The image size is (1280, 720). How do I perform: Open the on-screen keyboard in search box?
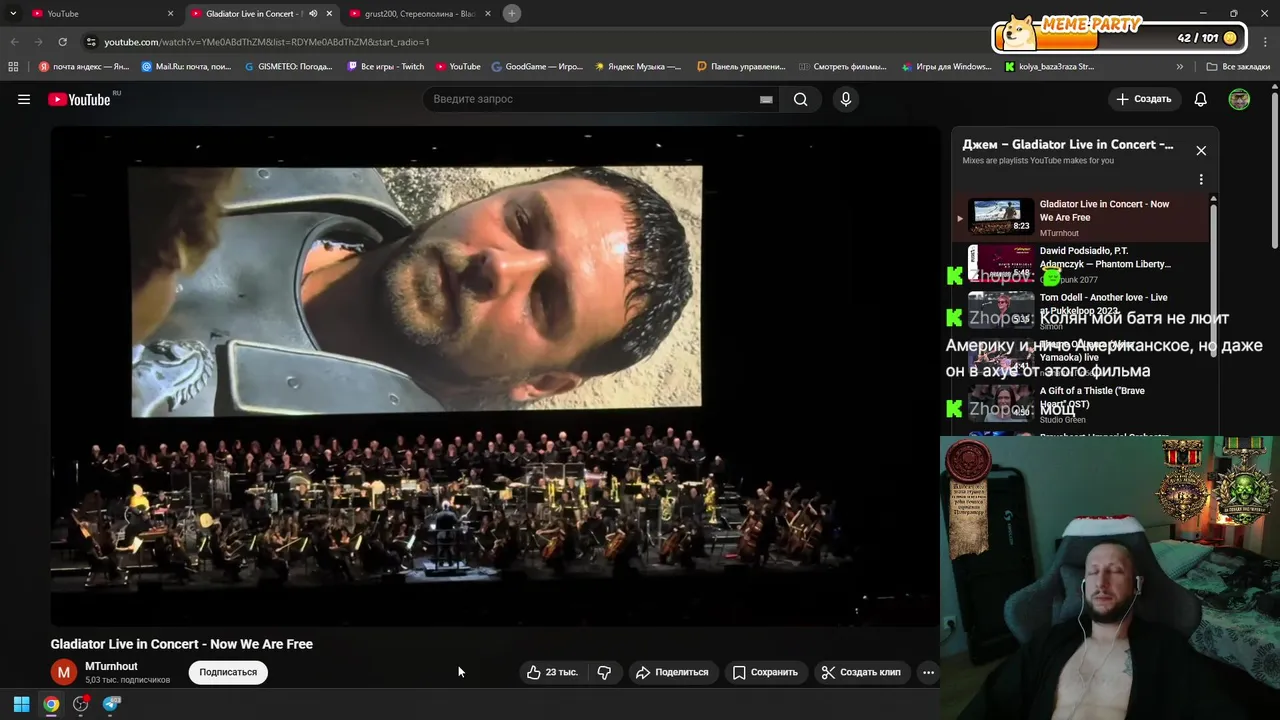[x=766, y=99]
